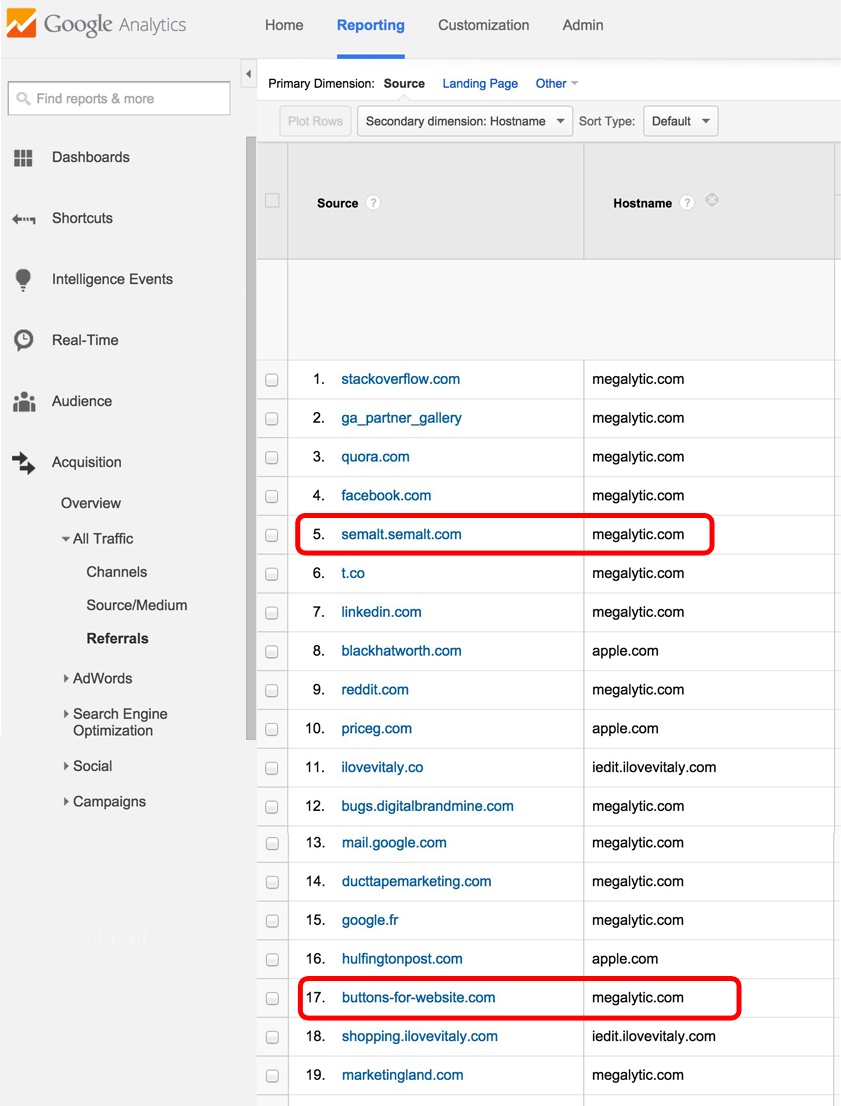Check the select-all checkbox in the table header
The width and height of the screenshot is (841, 1106).
[271, 200]
